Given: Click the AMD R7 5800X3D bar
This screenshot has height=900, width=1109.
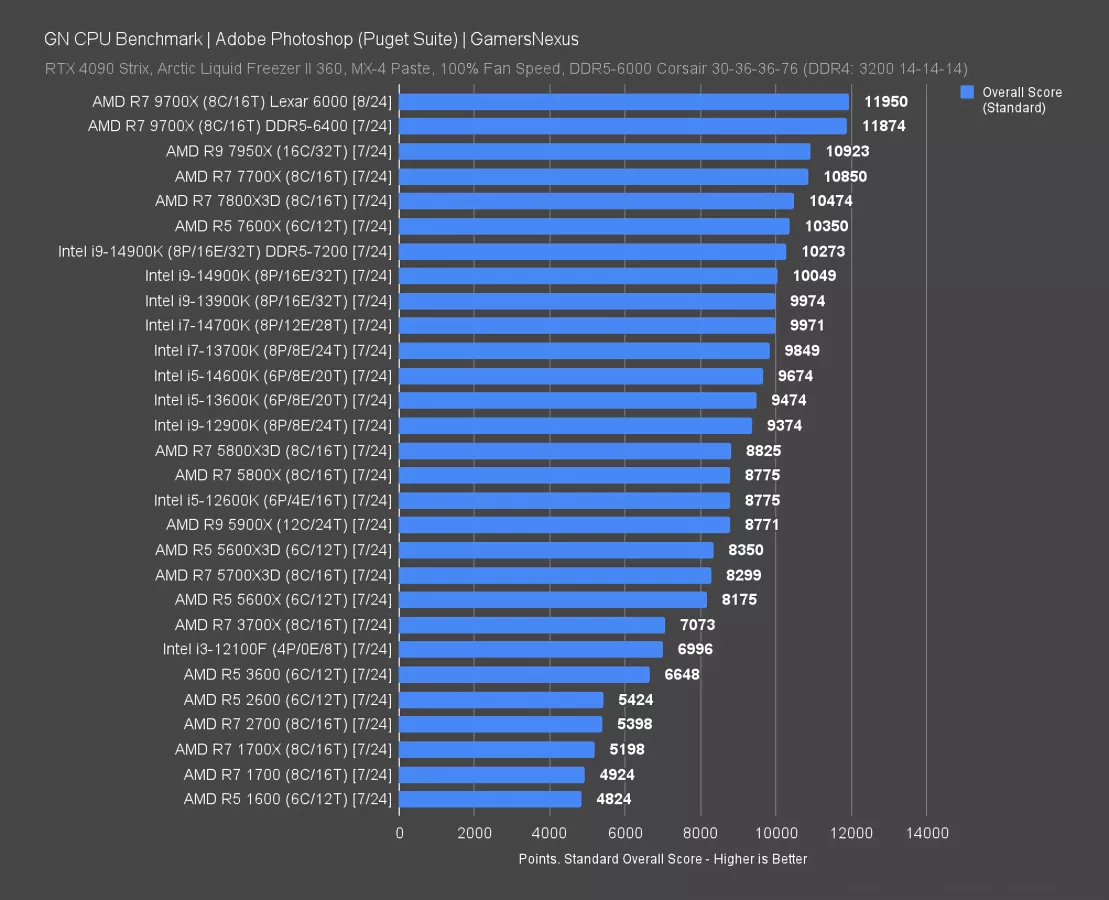Looking at the screenshot, I should click(x=565, y=451).
